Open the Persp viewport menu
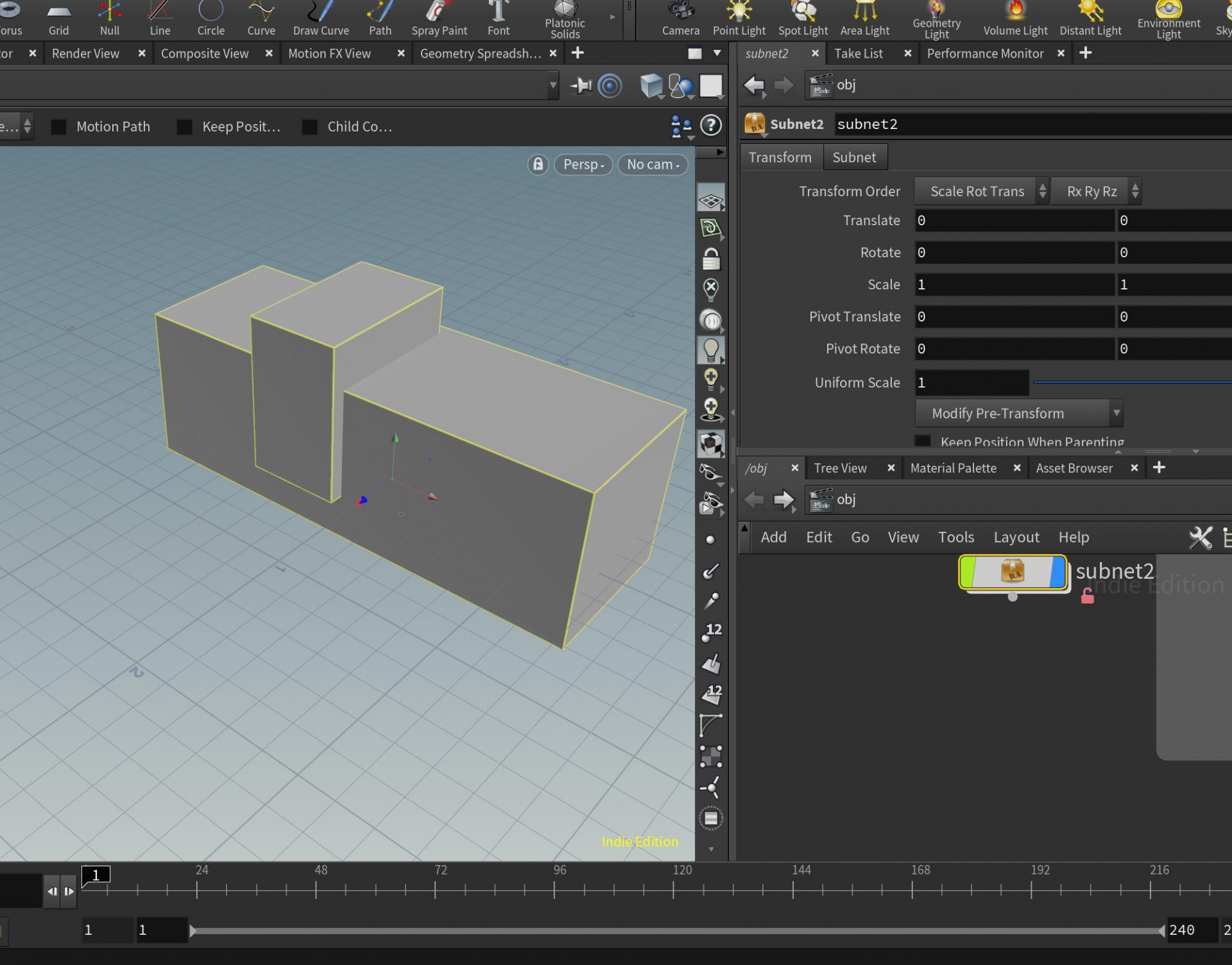 [x=583, y=164]
